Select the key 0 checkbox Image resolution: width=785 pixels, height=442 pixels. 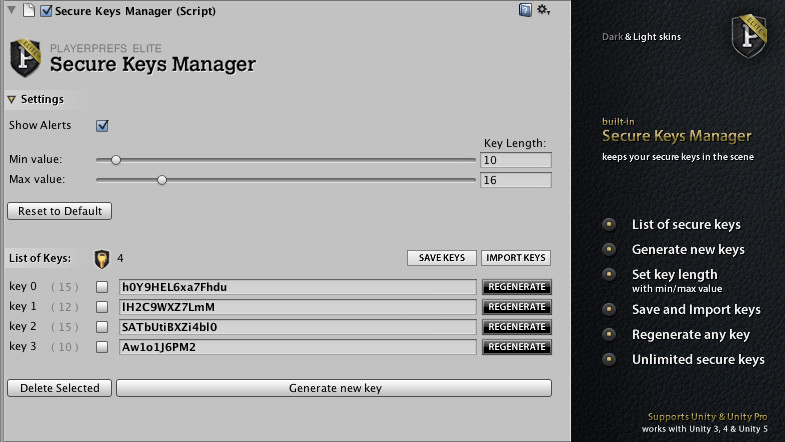point(102,287)
